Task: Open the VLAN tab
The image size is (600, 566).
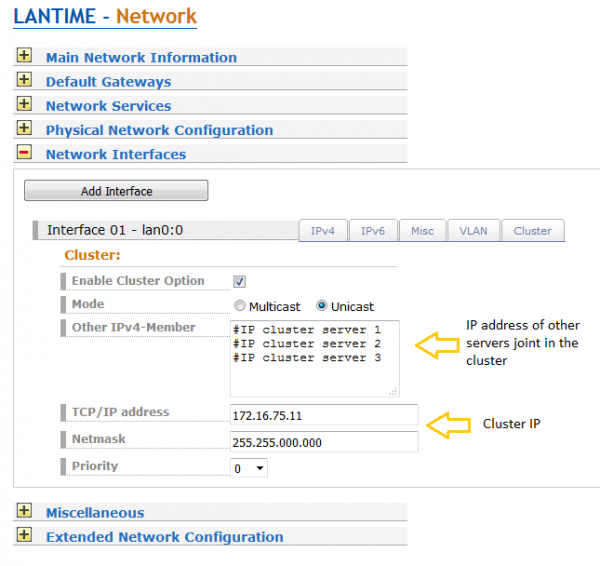Action: [474, 231]
